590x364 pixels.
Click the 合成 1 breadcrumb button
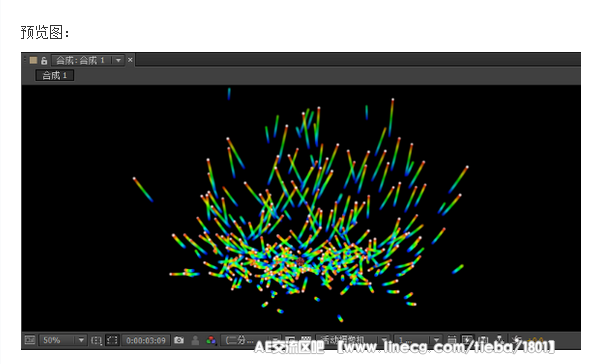tap(55, 75)
